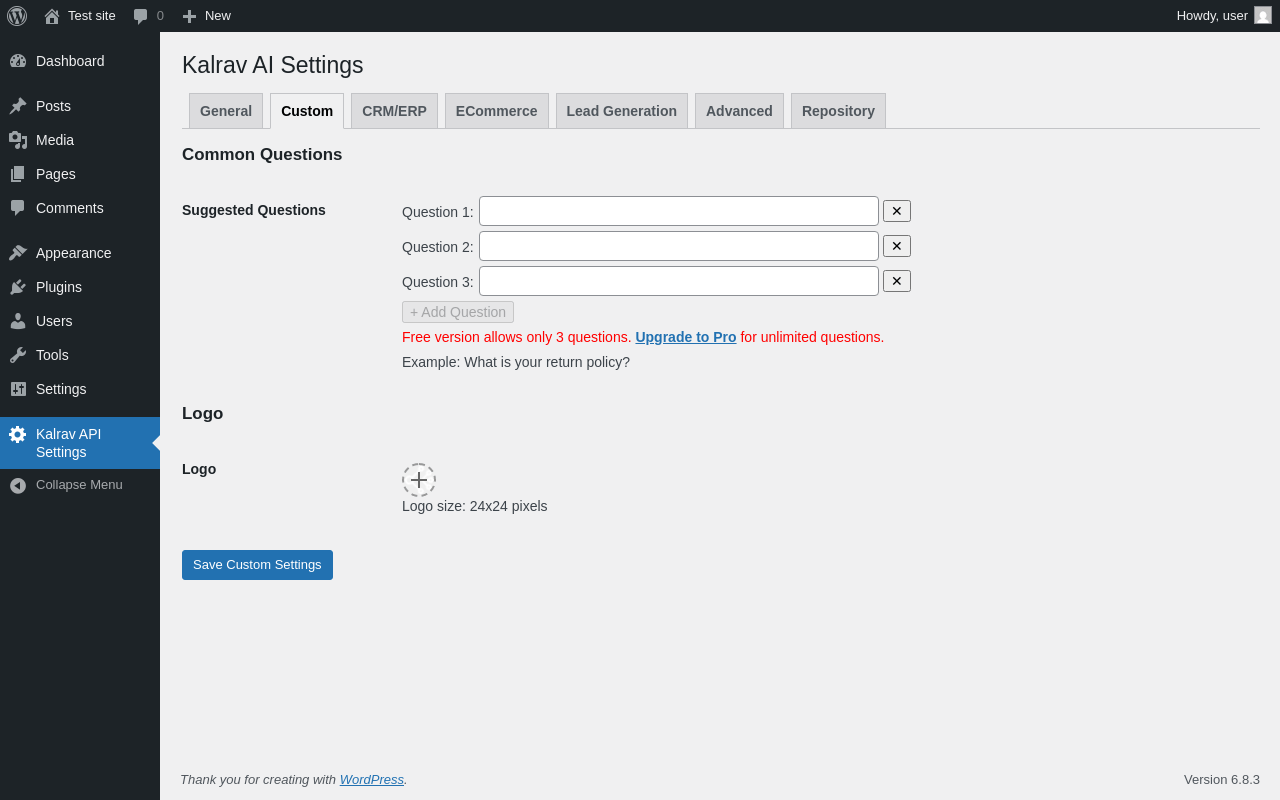Remove Question 1 with its X button
This screenshot has height=800, width=1280.
click(x=897, y=211)
